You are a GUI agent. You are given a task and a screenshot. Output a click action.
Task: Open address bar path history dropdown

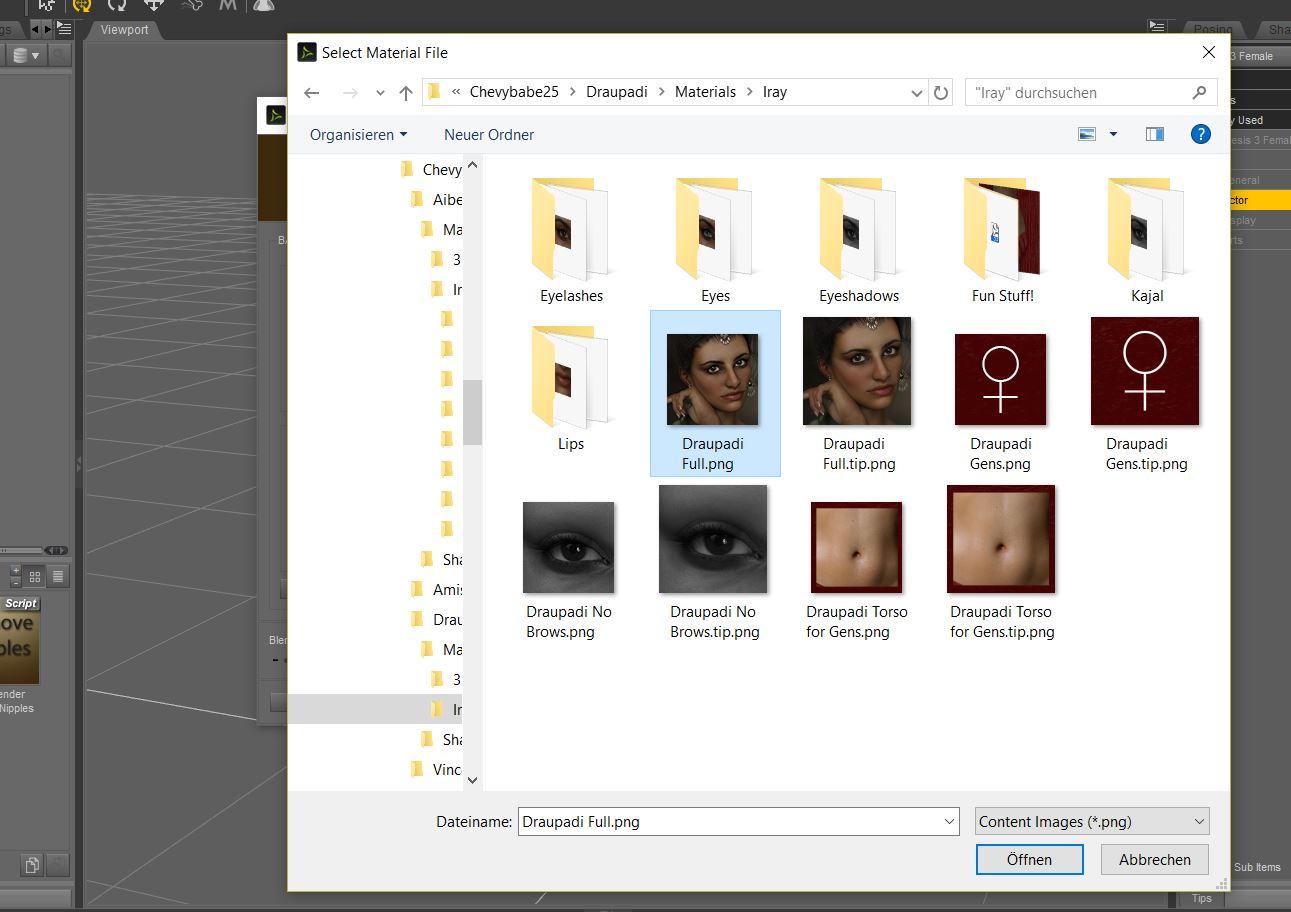coord(916,93)
